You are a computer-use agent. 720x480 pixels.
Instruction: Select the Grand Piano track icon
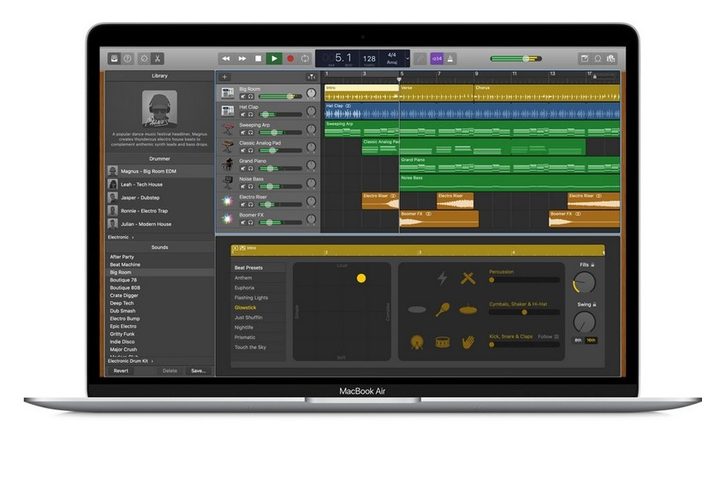227,164
